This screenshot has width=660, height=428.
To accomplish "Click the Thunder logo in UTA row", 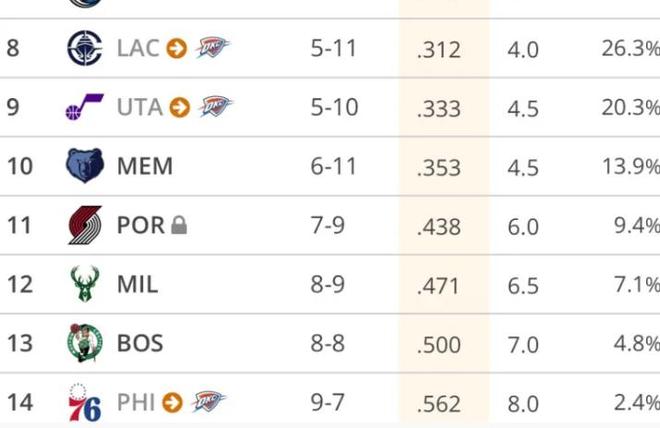I will [215, 107].
